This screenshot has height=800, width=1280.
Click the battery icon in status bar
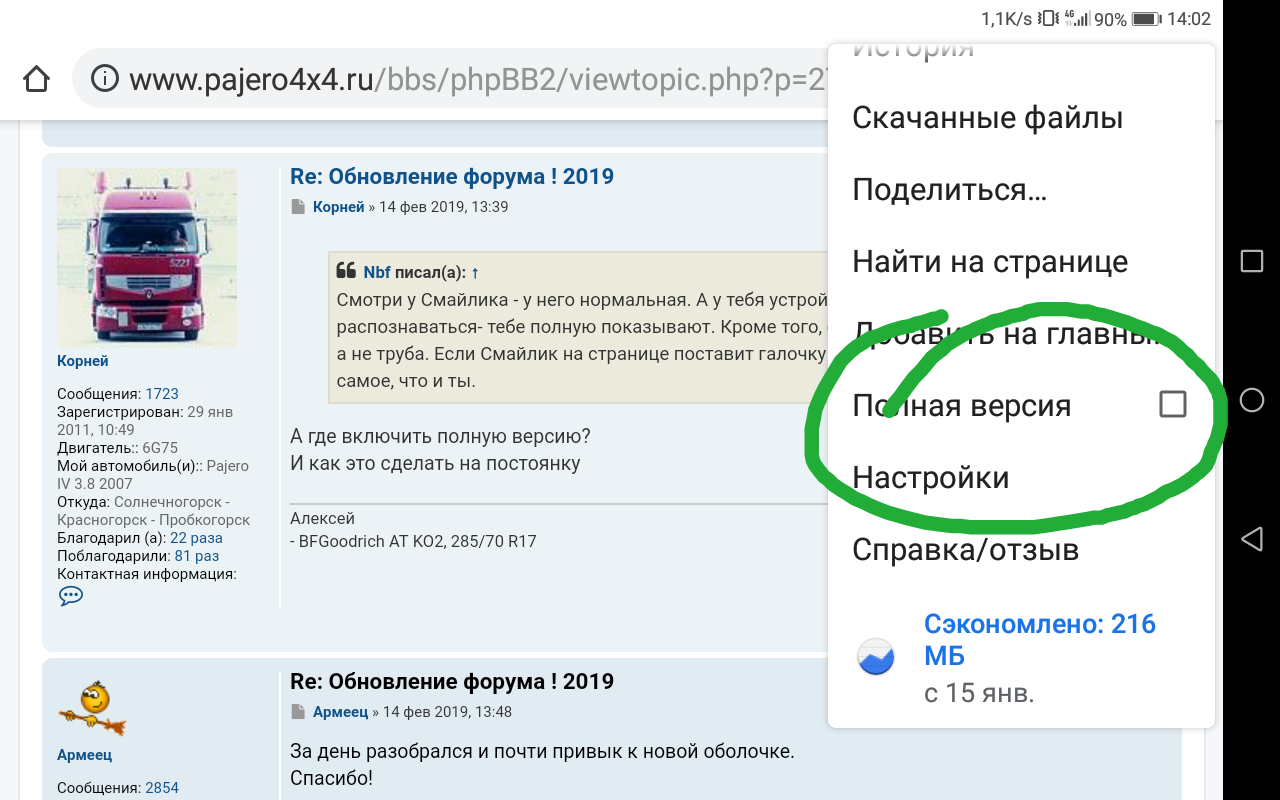pos(1146,19)
